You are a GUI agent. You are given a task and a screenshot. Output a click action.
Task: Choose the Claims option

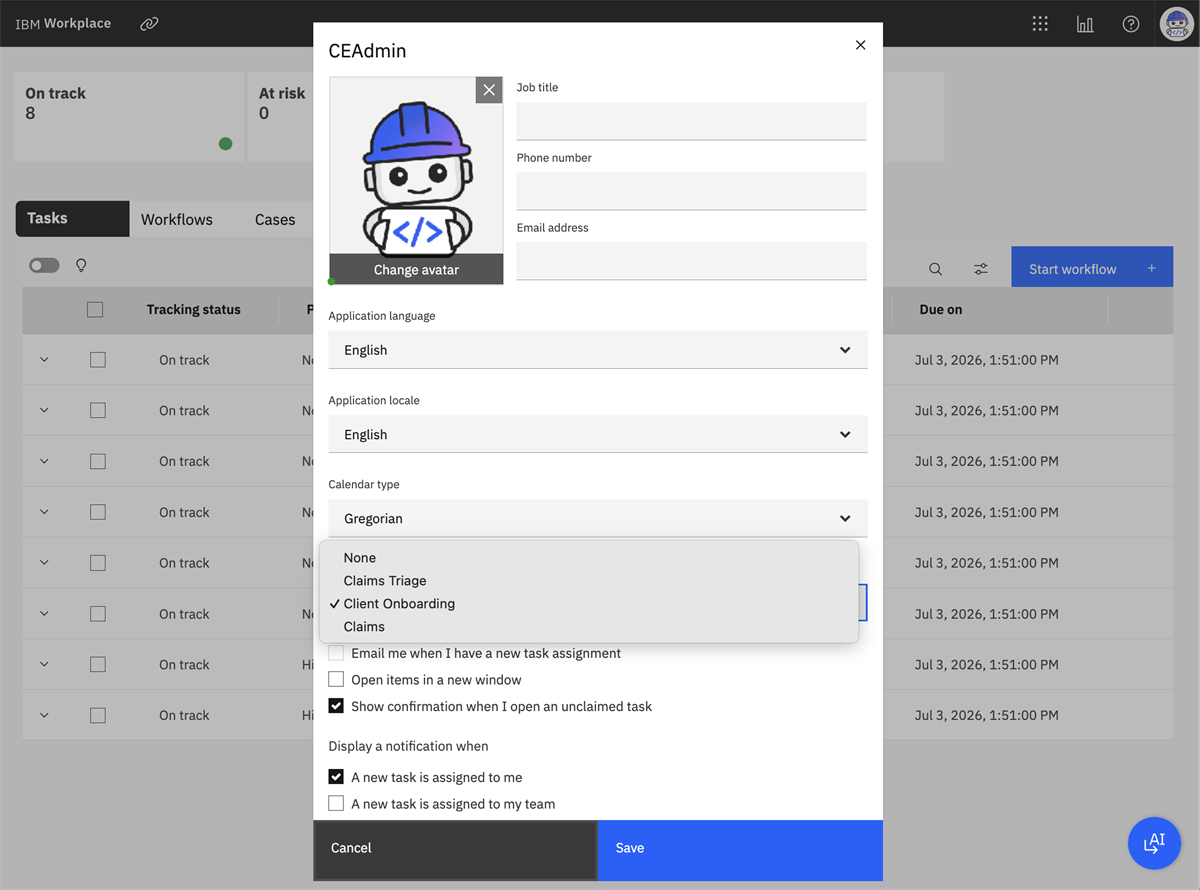588,627
